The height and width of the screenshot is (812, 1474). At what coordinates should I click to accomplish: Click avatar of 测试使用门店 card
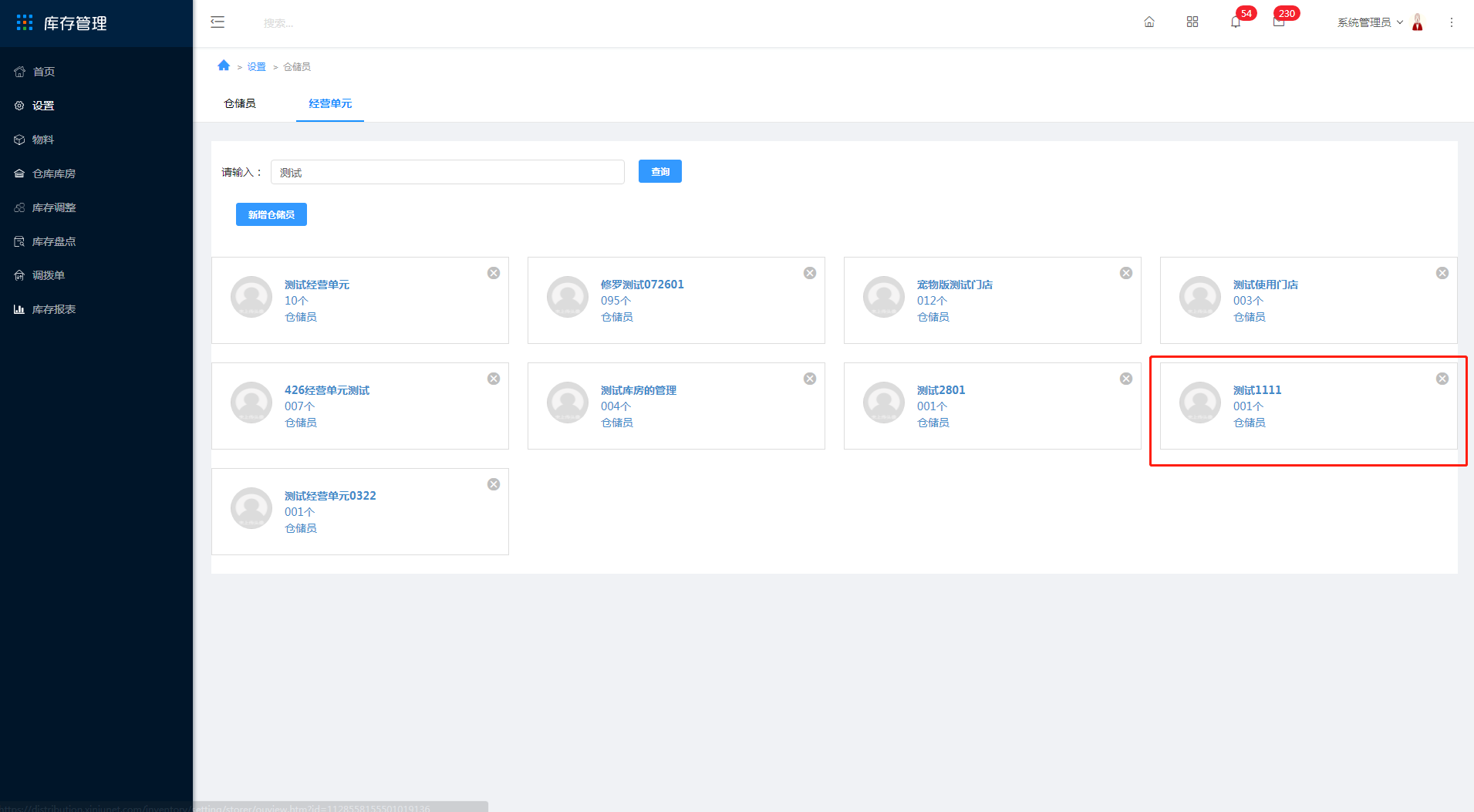tap(1200, 297)
